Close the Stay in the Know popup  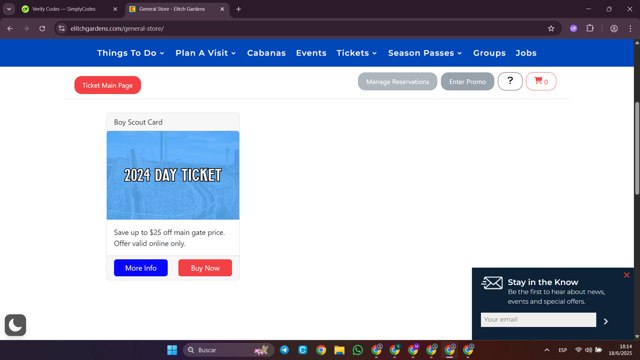coord(627,275)
